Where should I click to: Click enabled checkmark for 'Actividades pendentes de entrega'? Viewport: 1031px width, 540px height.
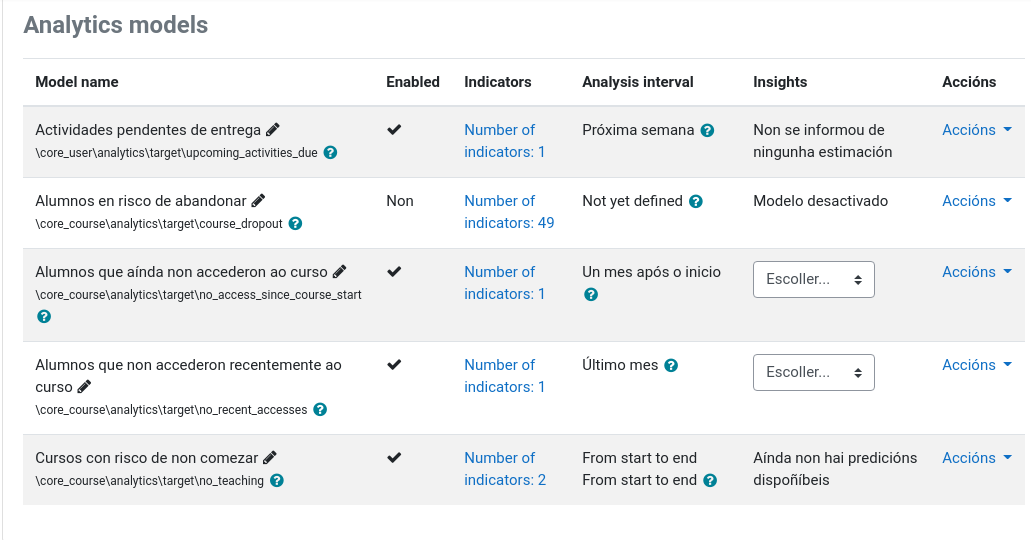394,130
